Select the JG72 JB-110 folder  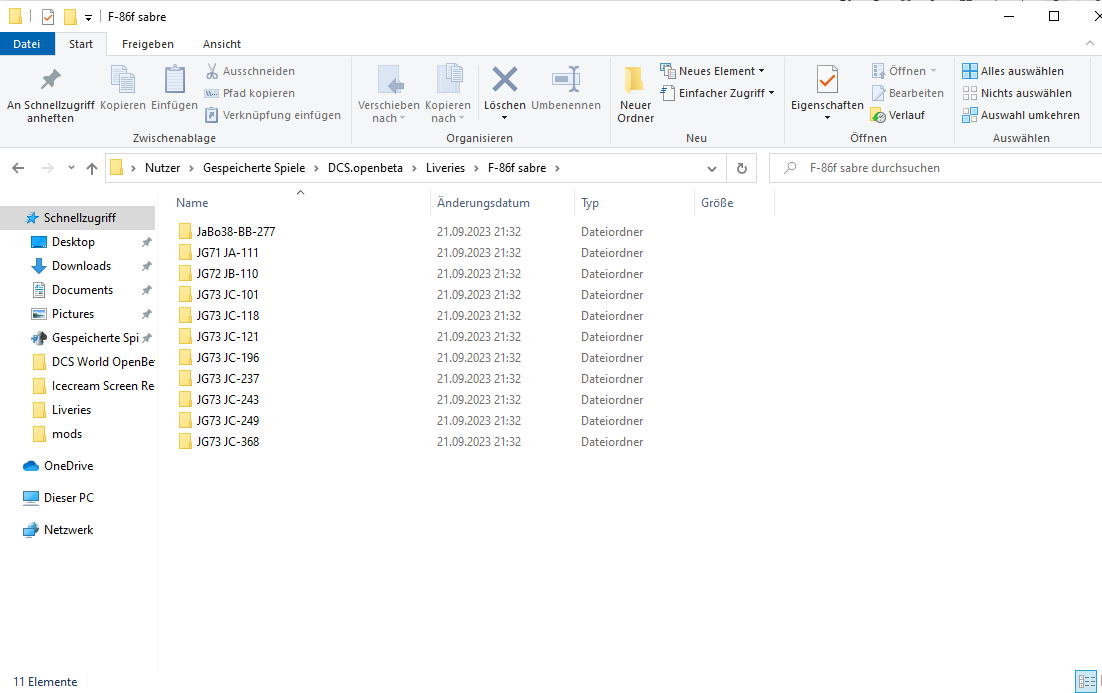click(x=227, y=273)
